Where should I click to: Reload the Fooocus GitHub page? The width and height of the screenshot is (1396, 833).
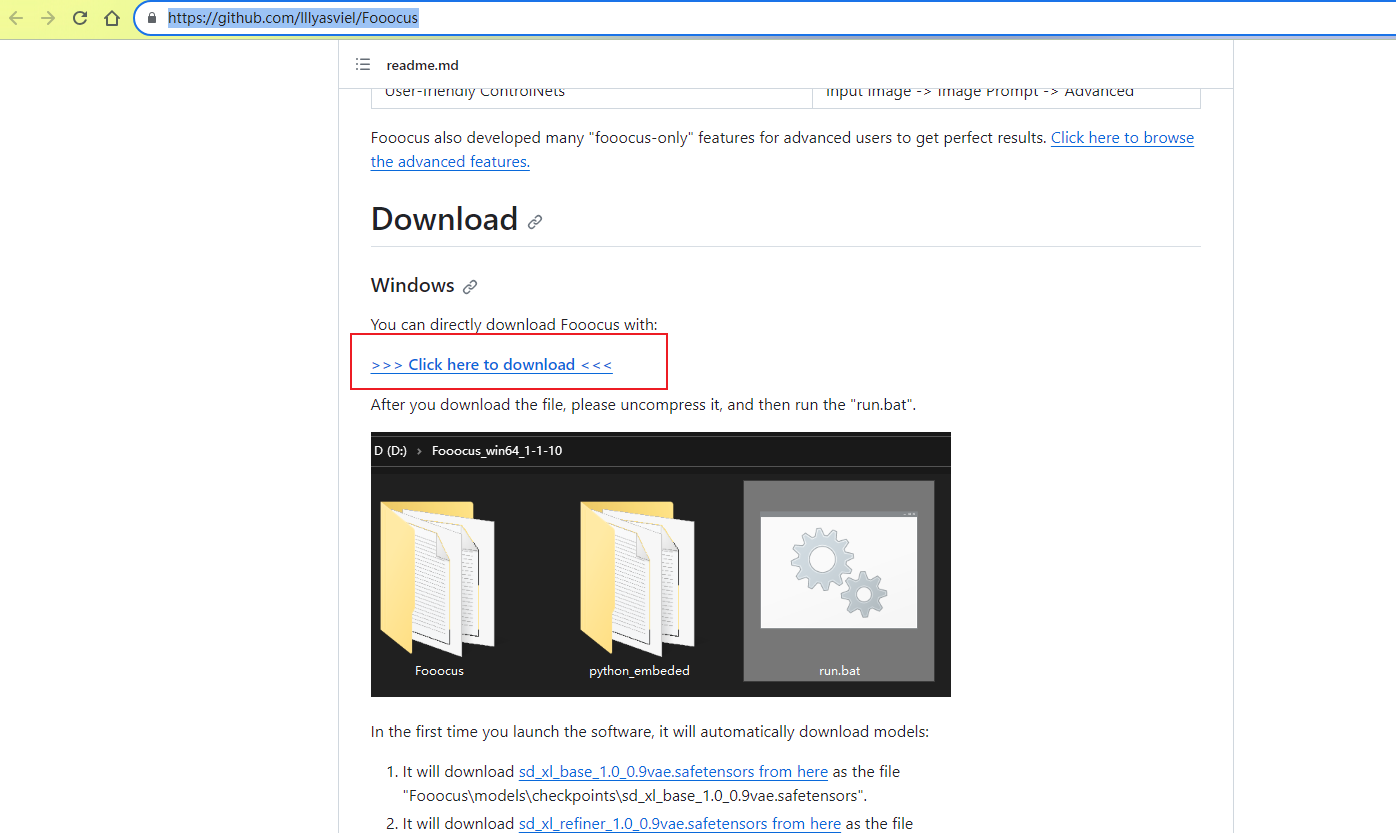[x=79, y=17]
